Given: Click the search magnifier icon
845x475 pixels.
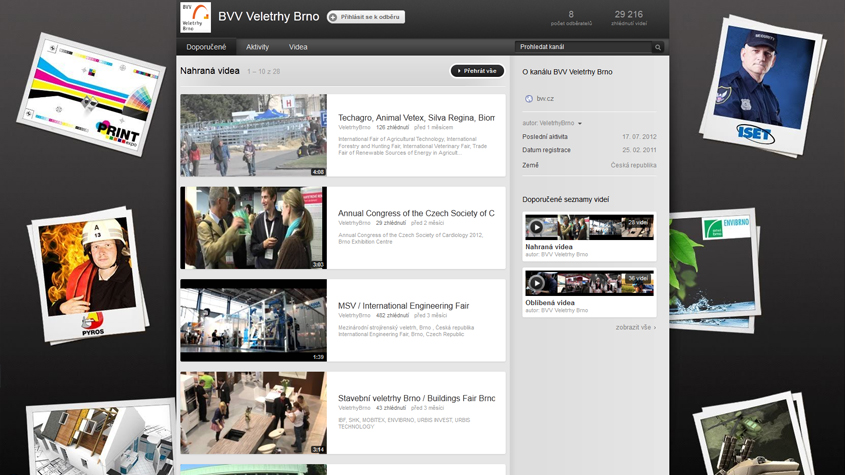Looking at the screenshot, I should (657, 47).
